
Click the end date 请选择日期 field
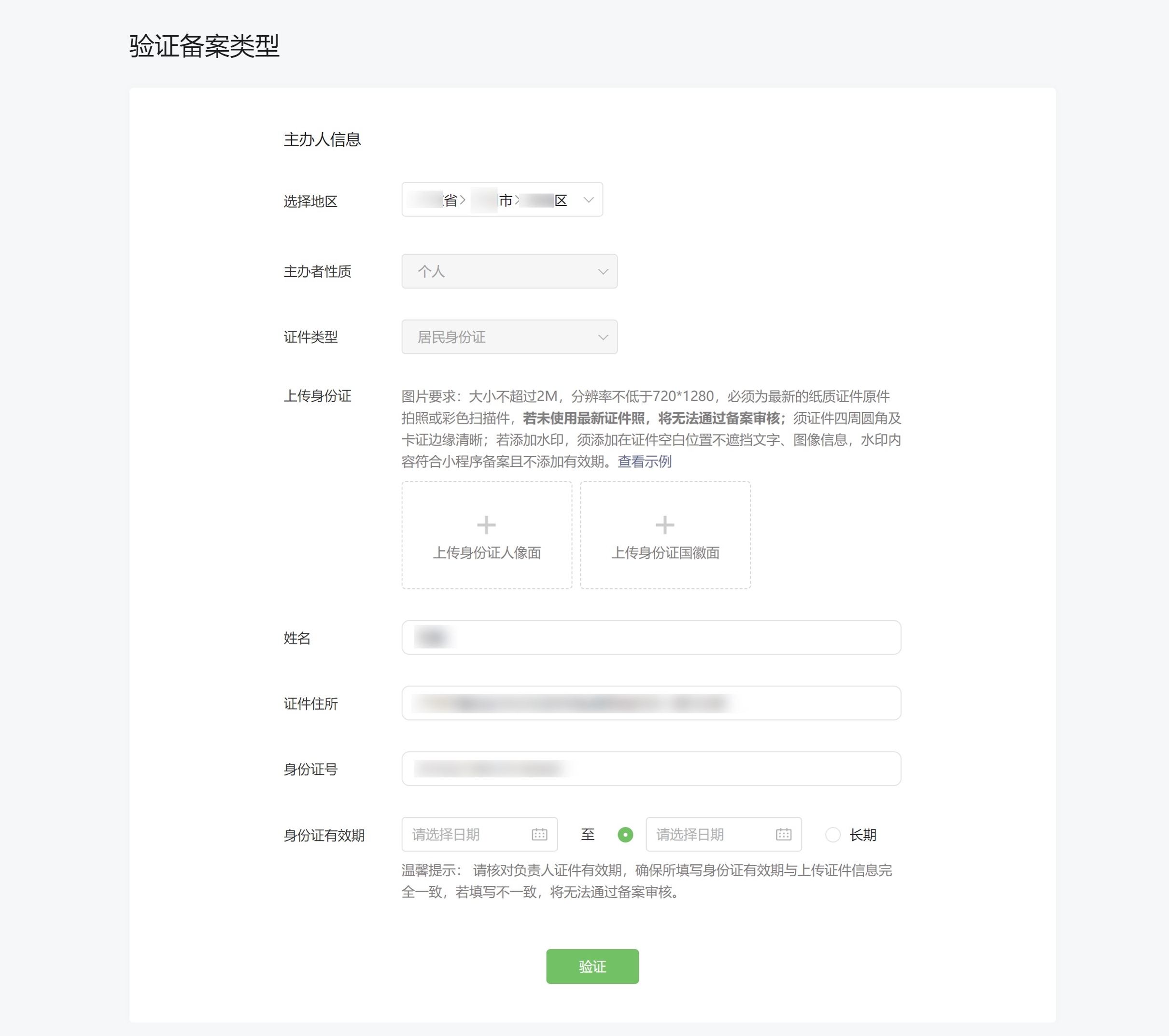[723, 835]
